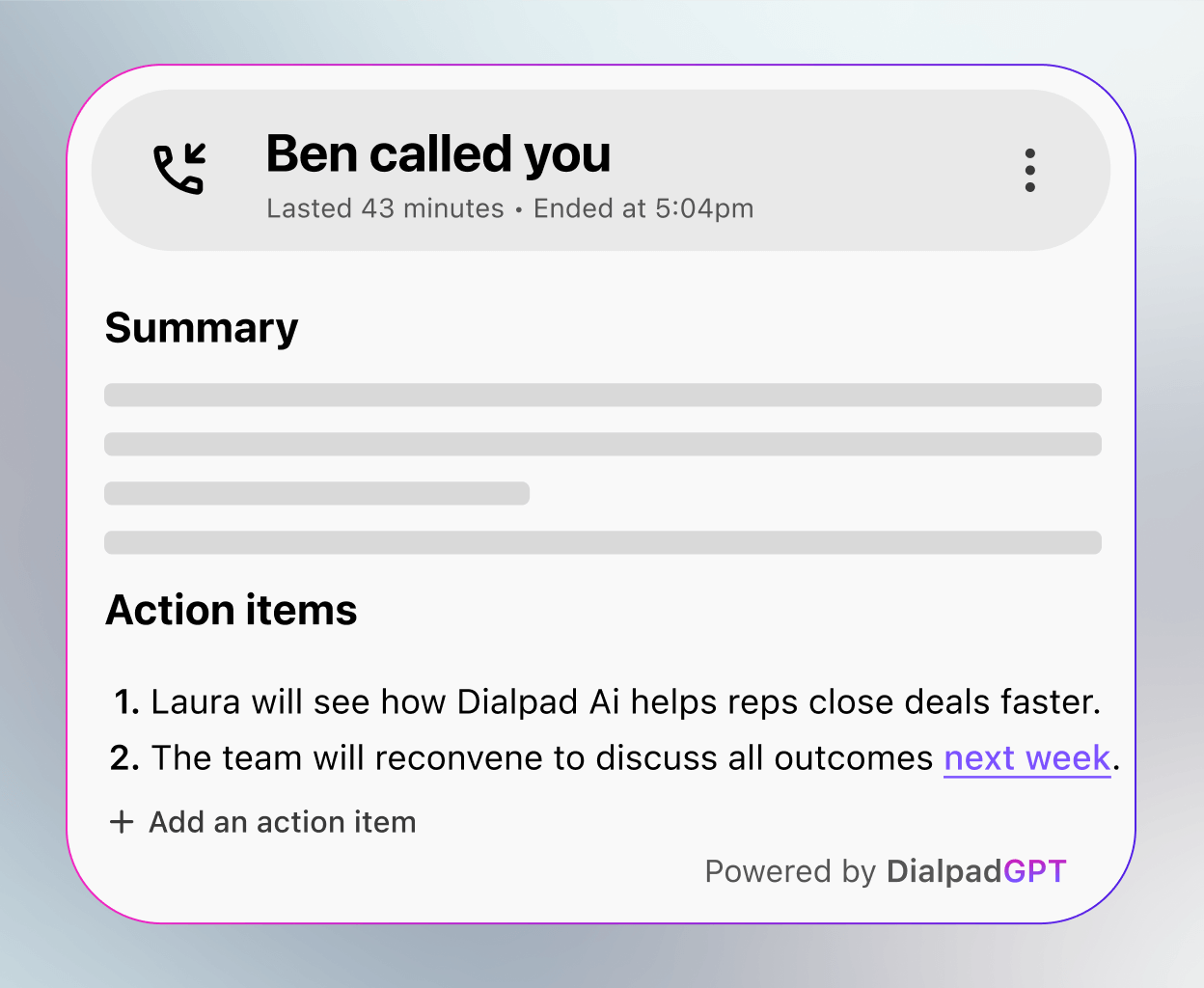Click the plus icon to add action item

[x=122, y=821]
